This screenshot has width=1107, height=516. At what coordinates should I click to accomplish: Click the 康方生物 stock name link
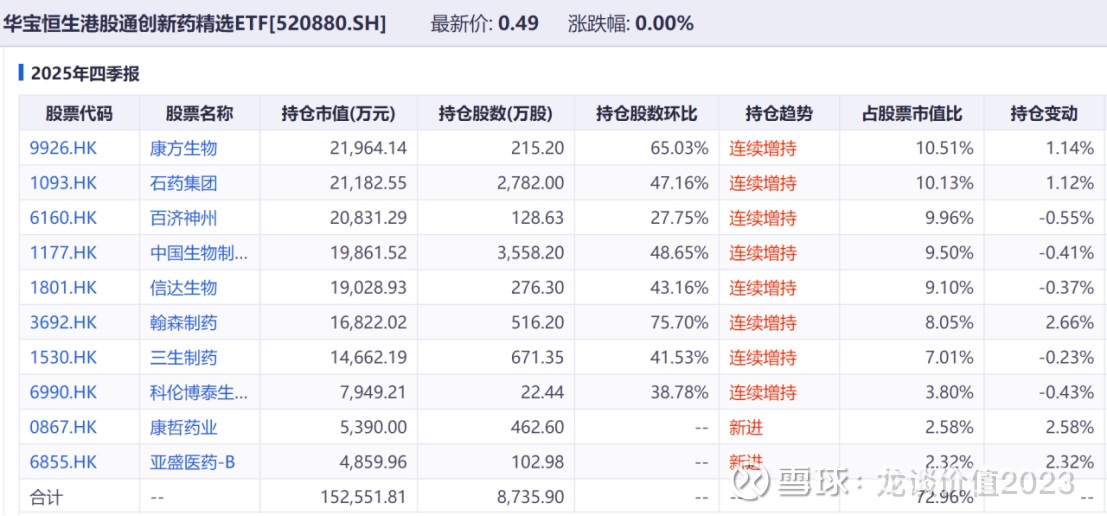[184, 149]
